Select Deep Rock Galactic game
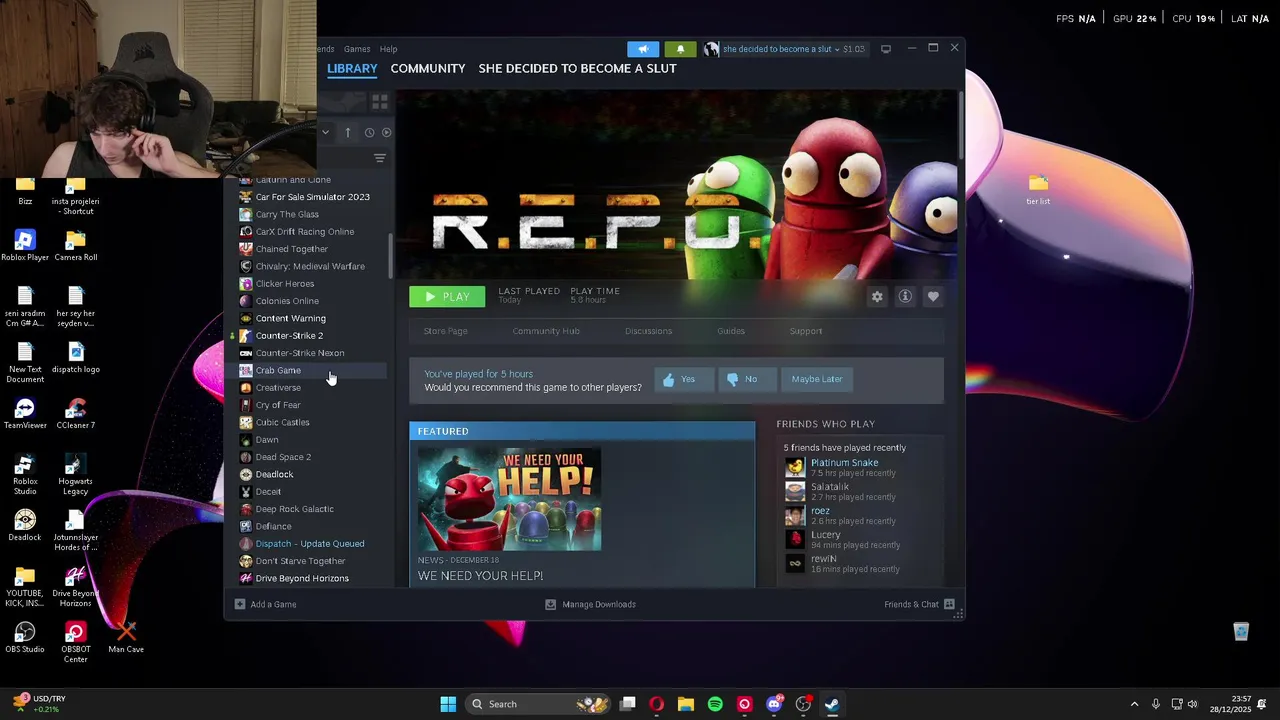1280x720 pixels. 312,509
